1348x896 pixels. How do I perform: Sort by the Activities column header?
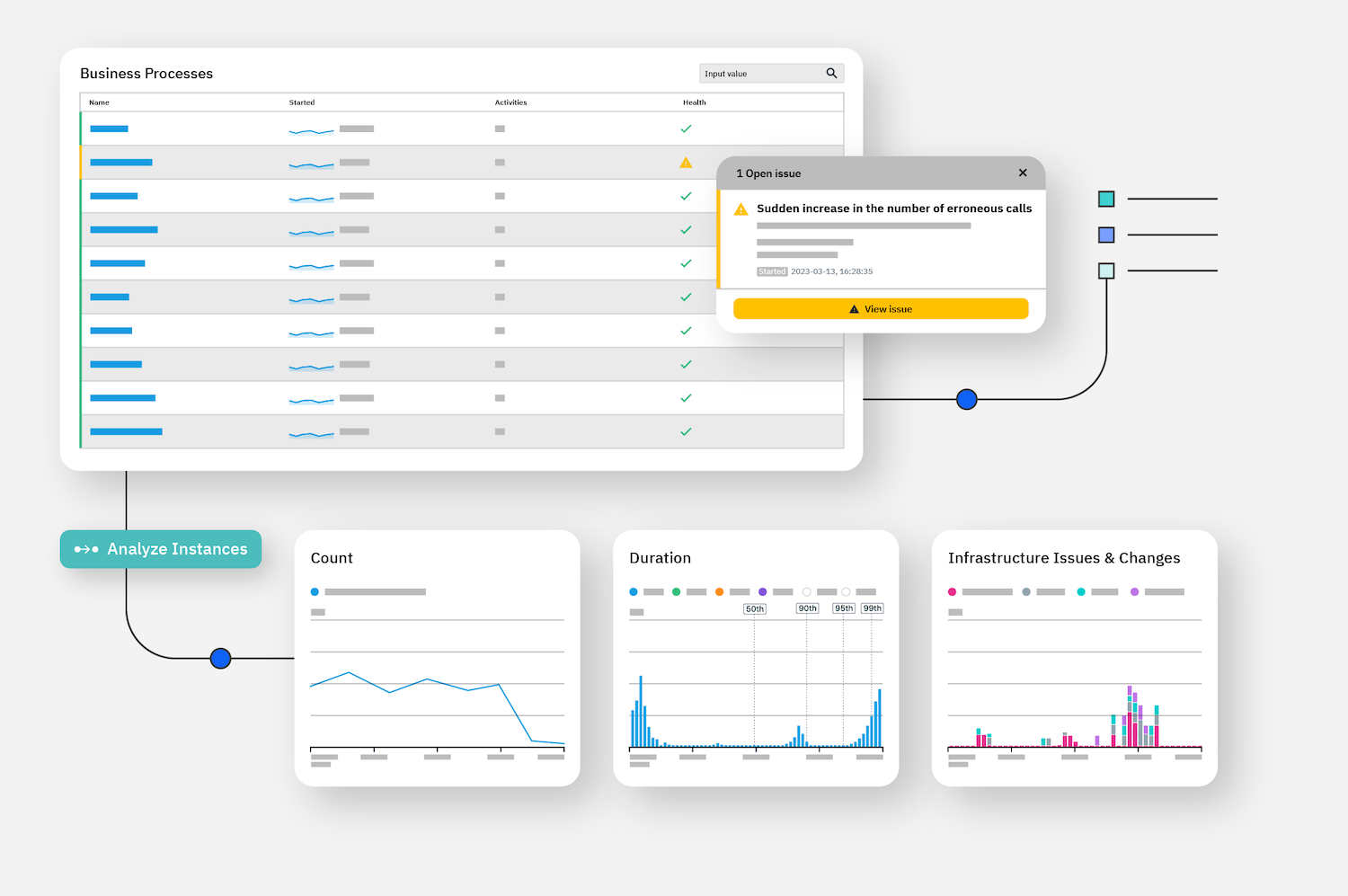pyautogui.click(x=510, y=102)
